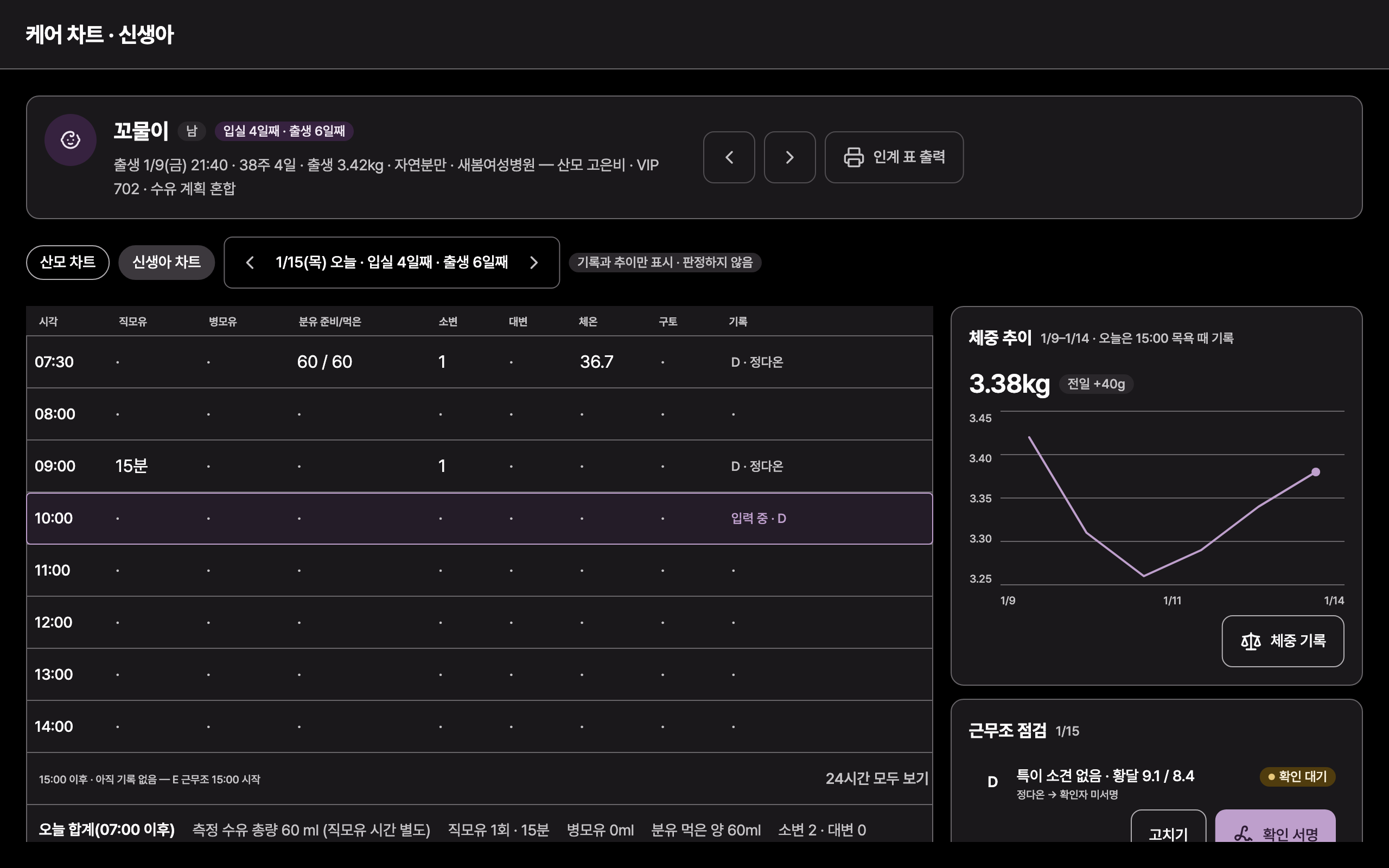Click the 12:00 time cell
This screenshot has height=868, width=1389.
coord(53,622)
